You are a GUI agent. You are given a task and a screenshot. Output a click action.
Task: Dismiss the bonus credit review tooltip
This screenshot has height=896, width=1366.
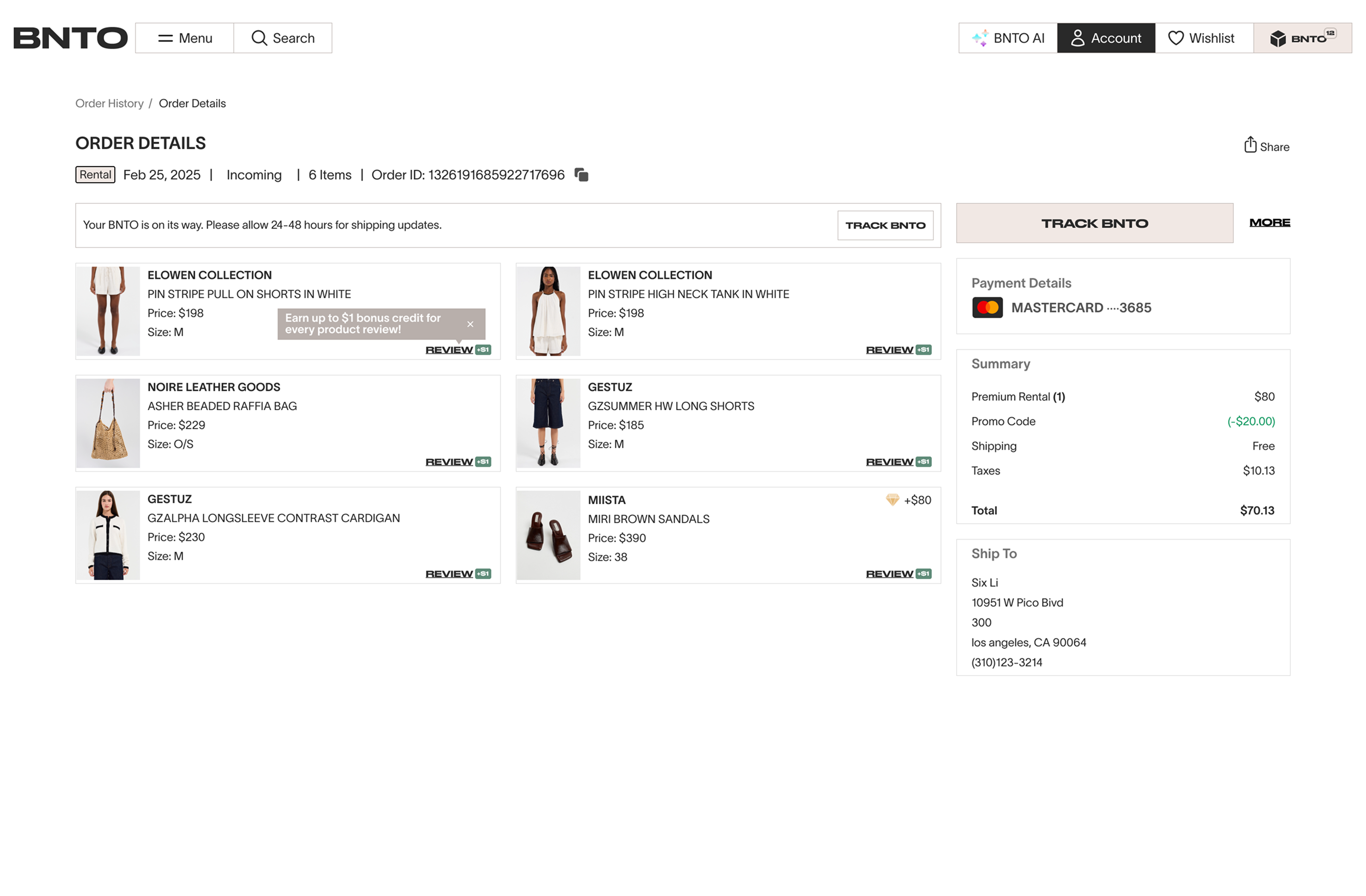tap(470, 324)
